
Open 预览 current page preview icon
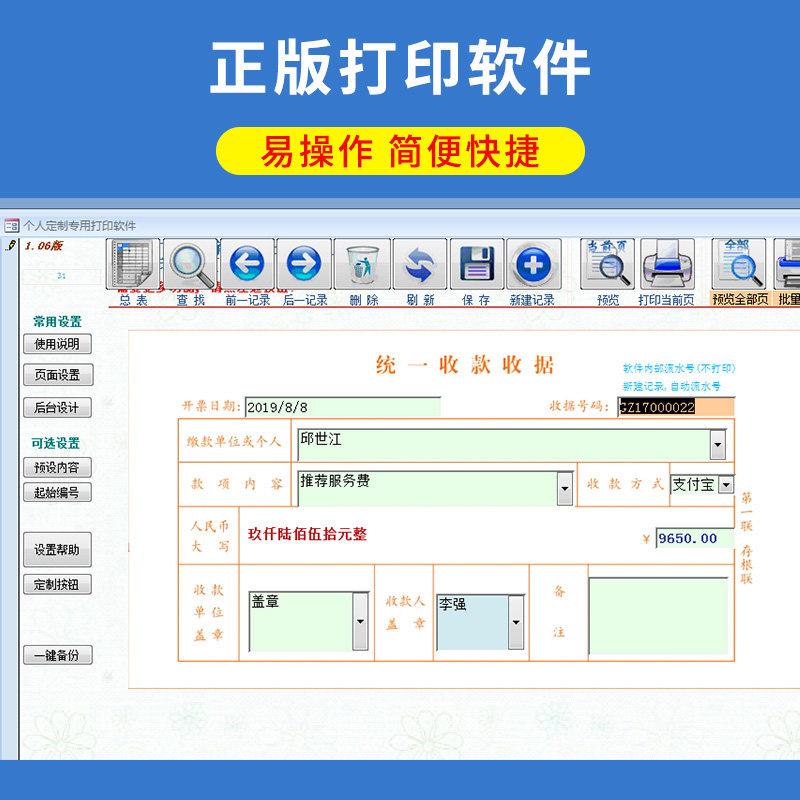click(x=607, y=264)
